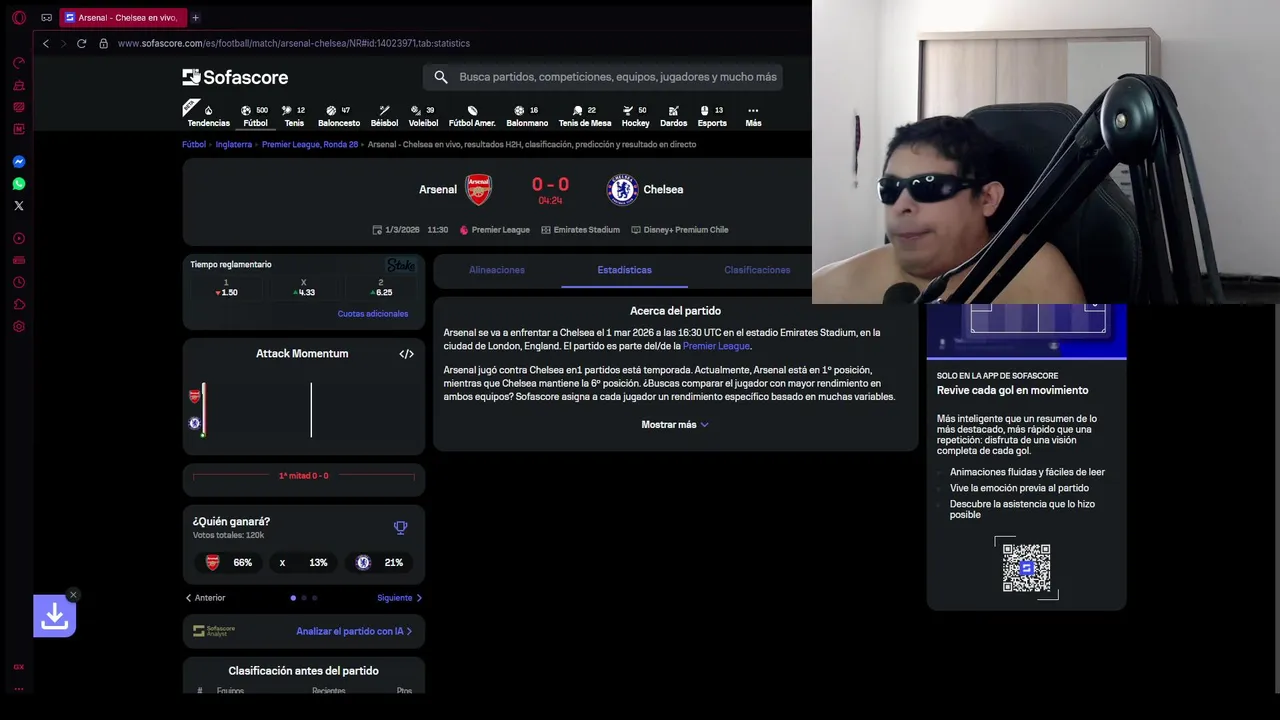Open Attack Momentum embed code icon
This screenshot has height=720, width=1280.
pos(406,354)
